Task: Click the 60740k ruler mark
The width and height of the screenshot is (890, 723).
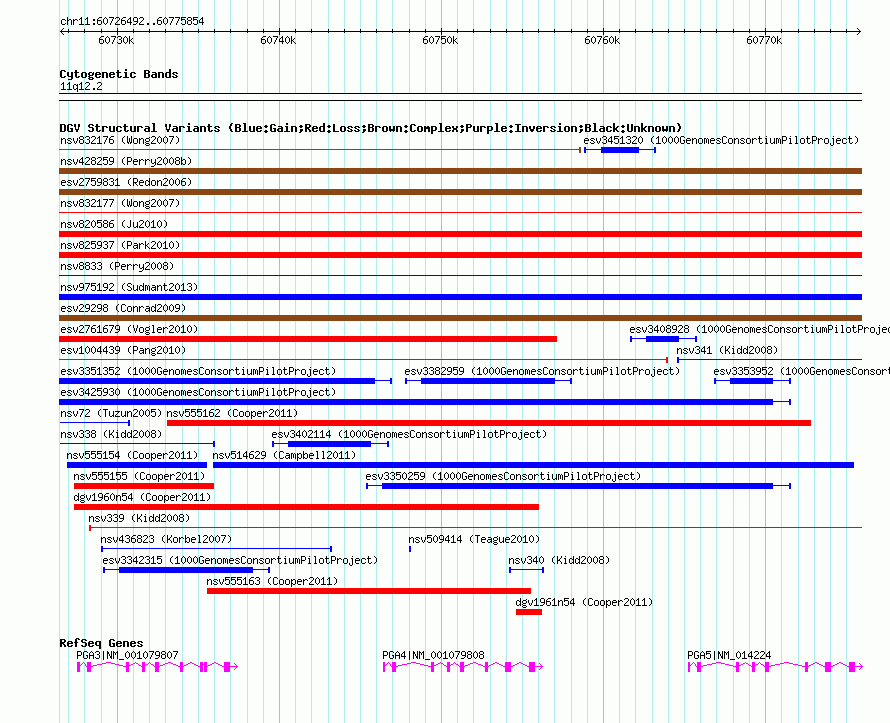Action: 278,41
